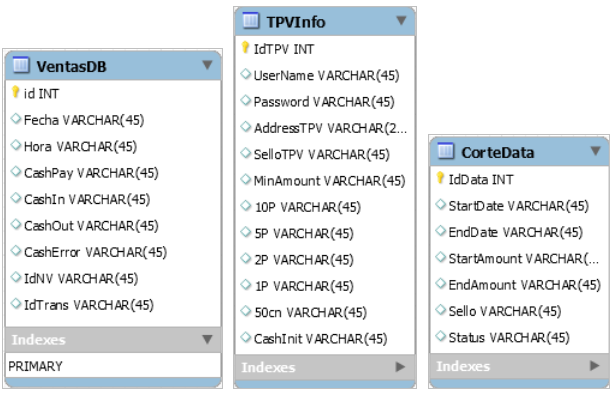Select the VentasDB table title

[x=72, y=66]
